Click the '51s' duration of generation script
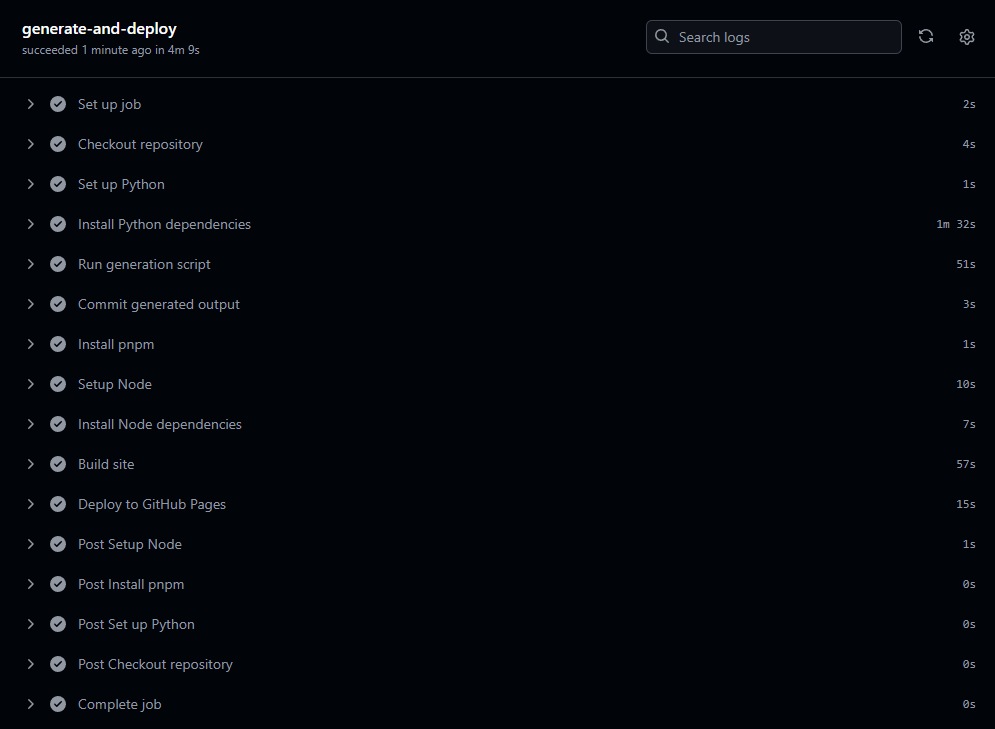Viewport: 995px width, 729px height. coord(966,264)
